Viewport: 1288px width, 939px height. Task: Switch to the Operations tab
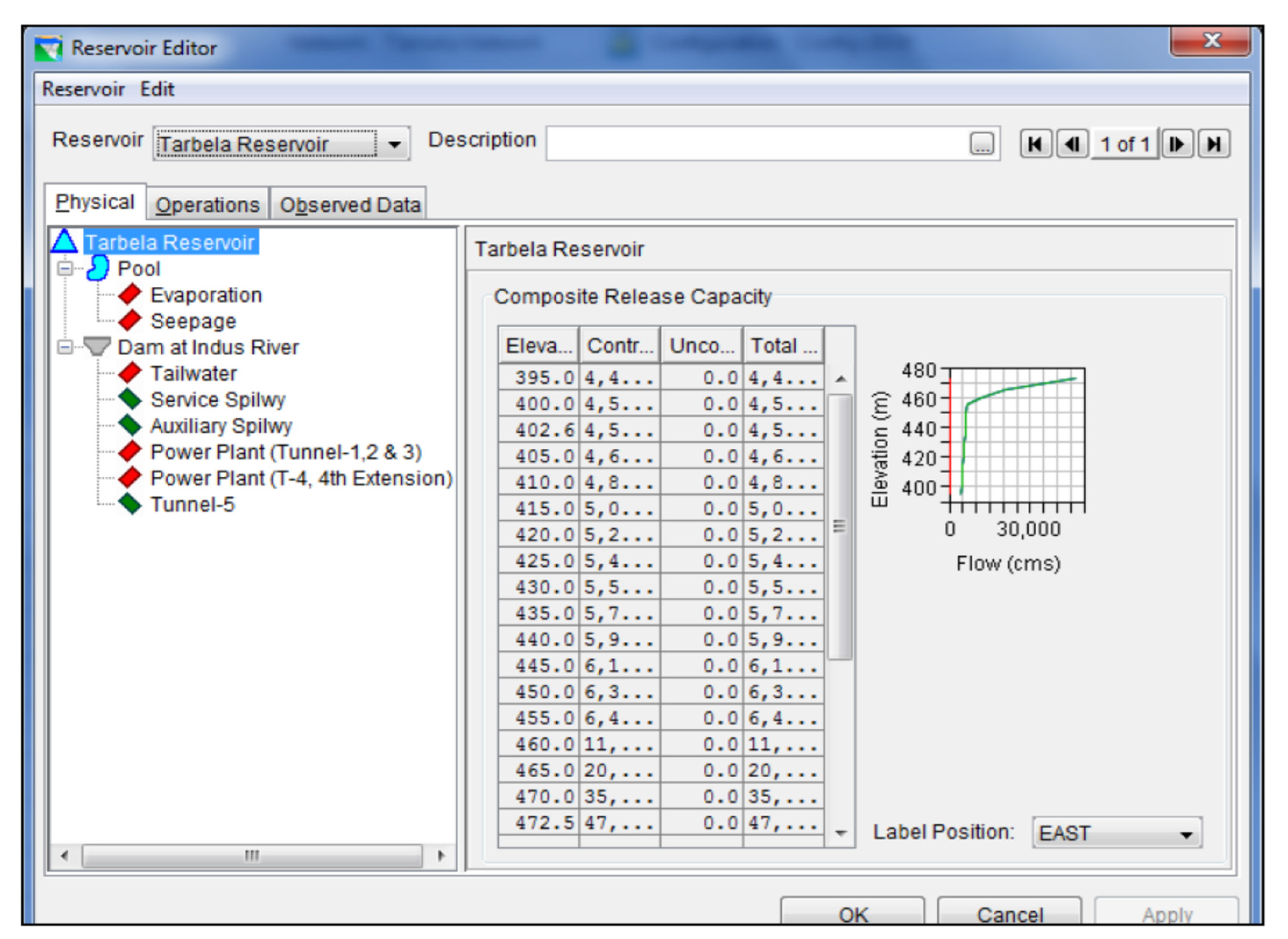[x=207, y=205]
